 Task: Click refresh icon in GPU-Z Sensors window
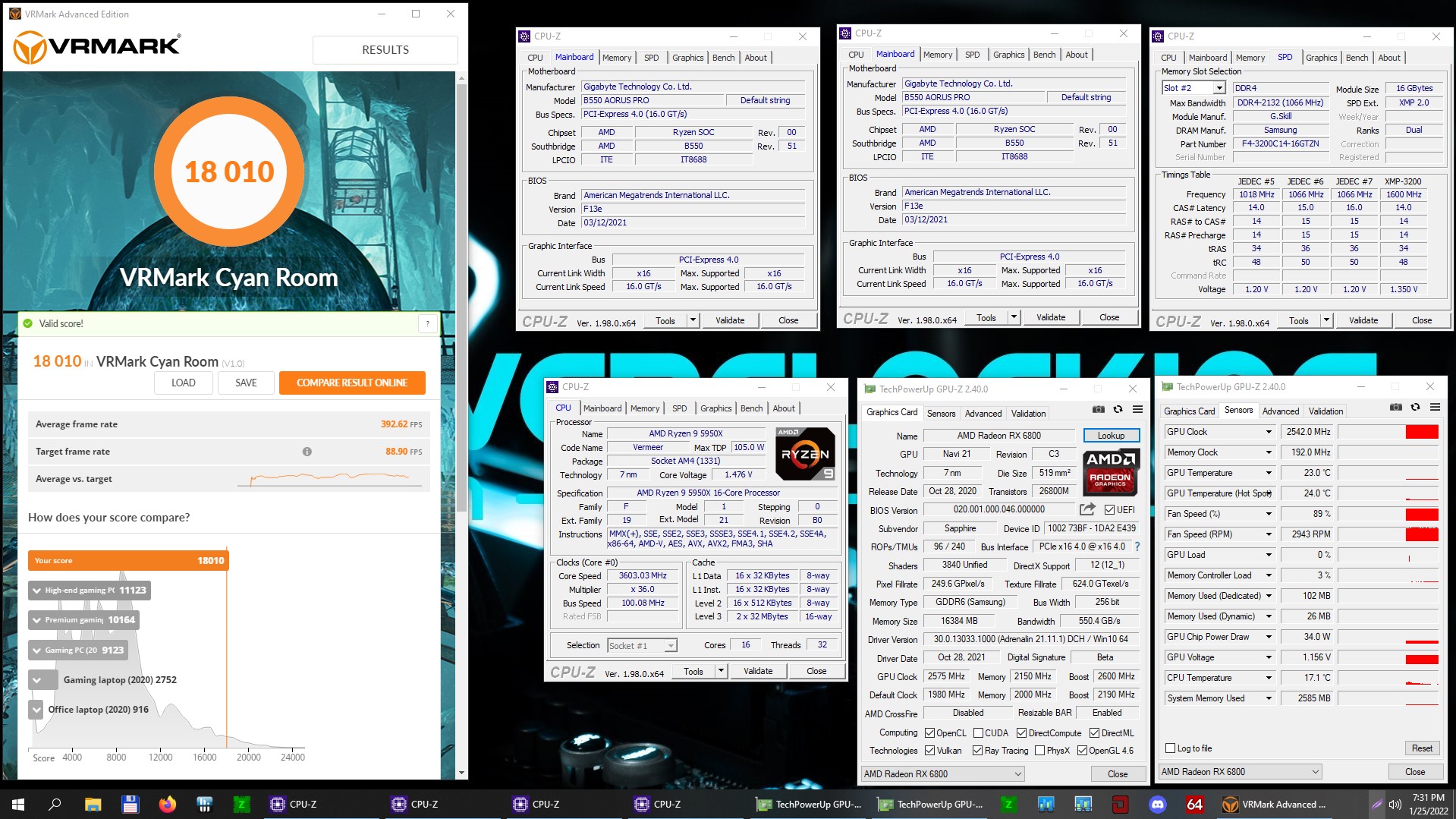tap(1415, 407)
